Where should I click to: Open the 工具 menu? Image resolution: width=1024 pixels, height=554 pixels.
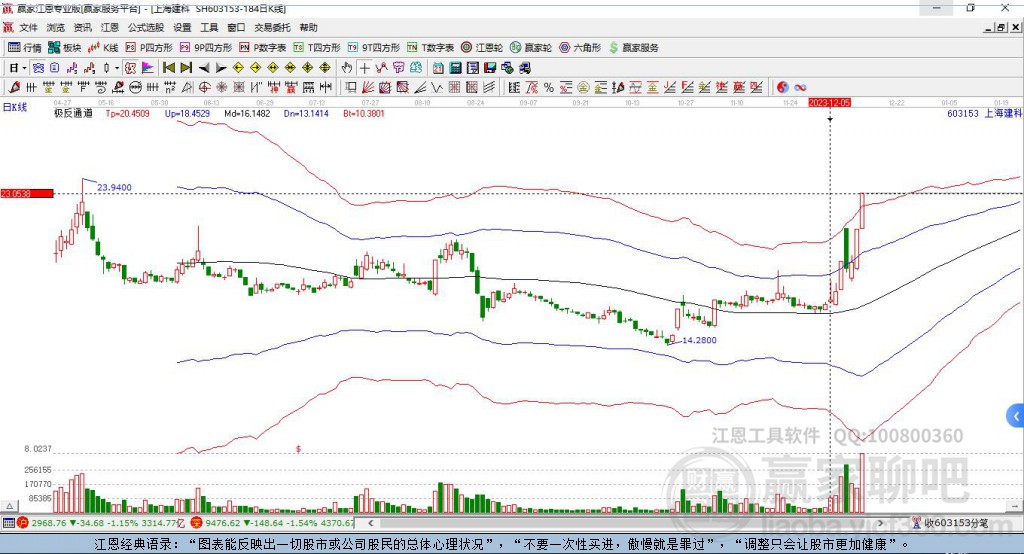pos(209,27)
